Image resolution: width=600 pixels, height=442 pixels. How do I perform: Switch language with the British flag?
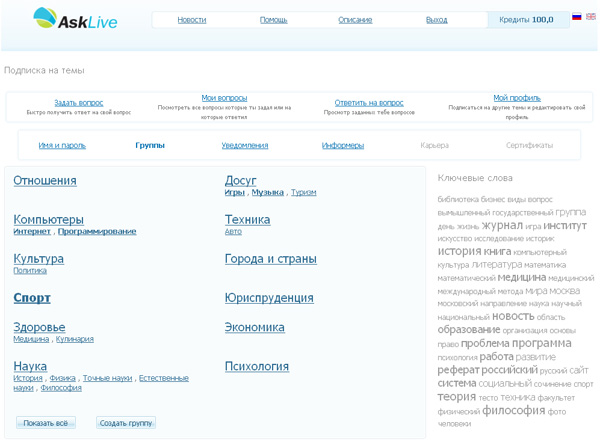tap(591, 17)
